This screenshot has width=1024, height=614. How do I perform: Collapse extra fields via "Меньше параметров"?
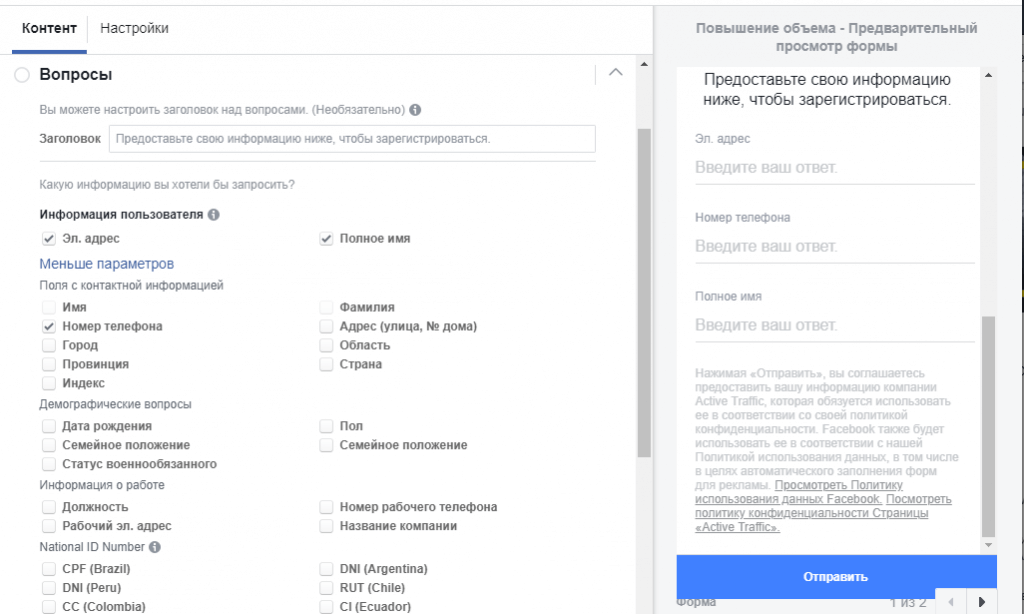107,264
